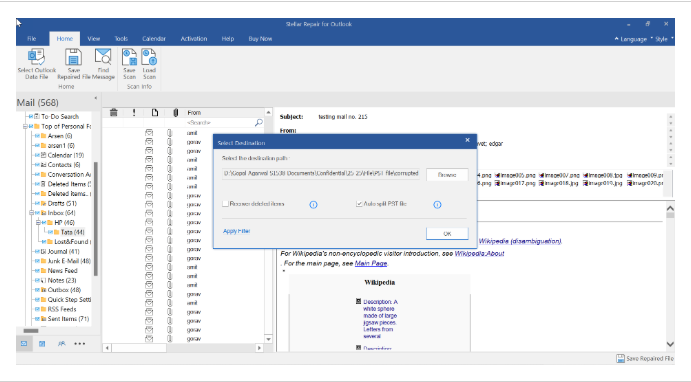Open the Language dropdown
The image size is (691, 382).
click(x=631, y=39)
